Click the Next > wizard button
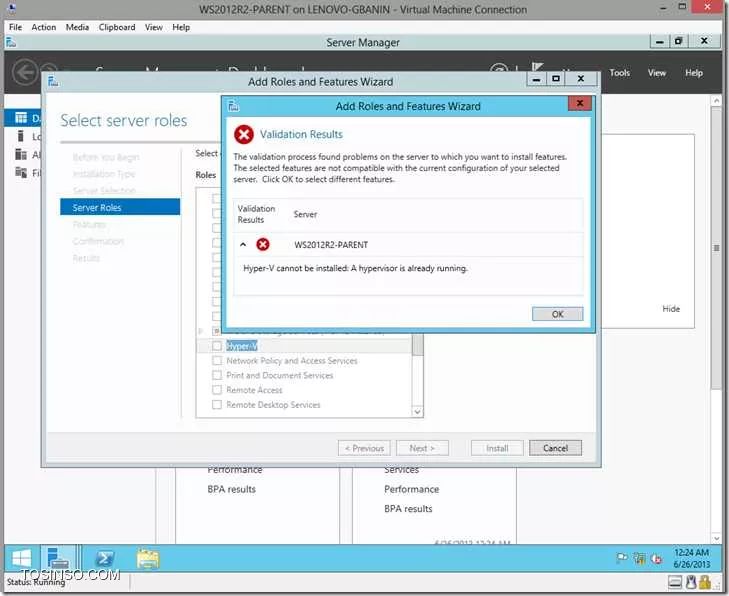The width and height of the screenshot is (729, 596). tap(422, 448)
